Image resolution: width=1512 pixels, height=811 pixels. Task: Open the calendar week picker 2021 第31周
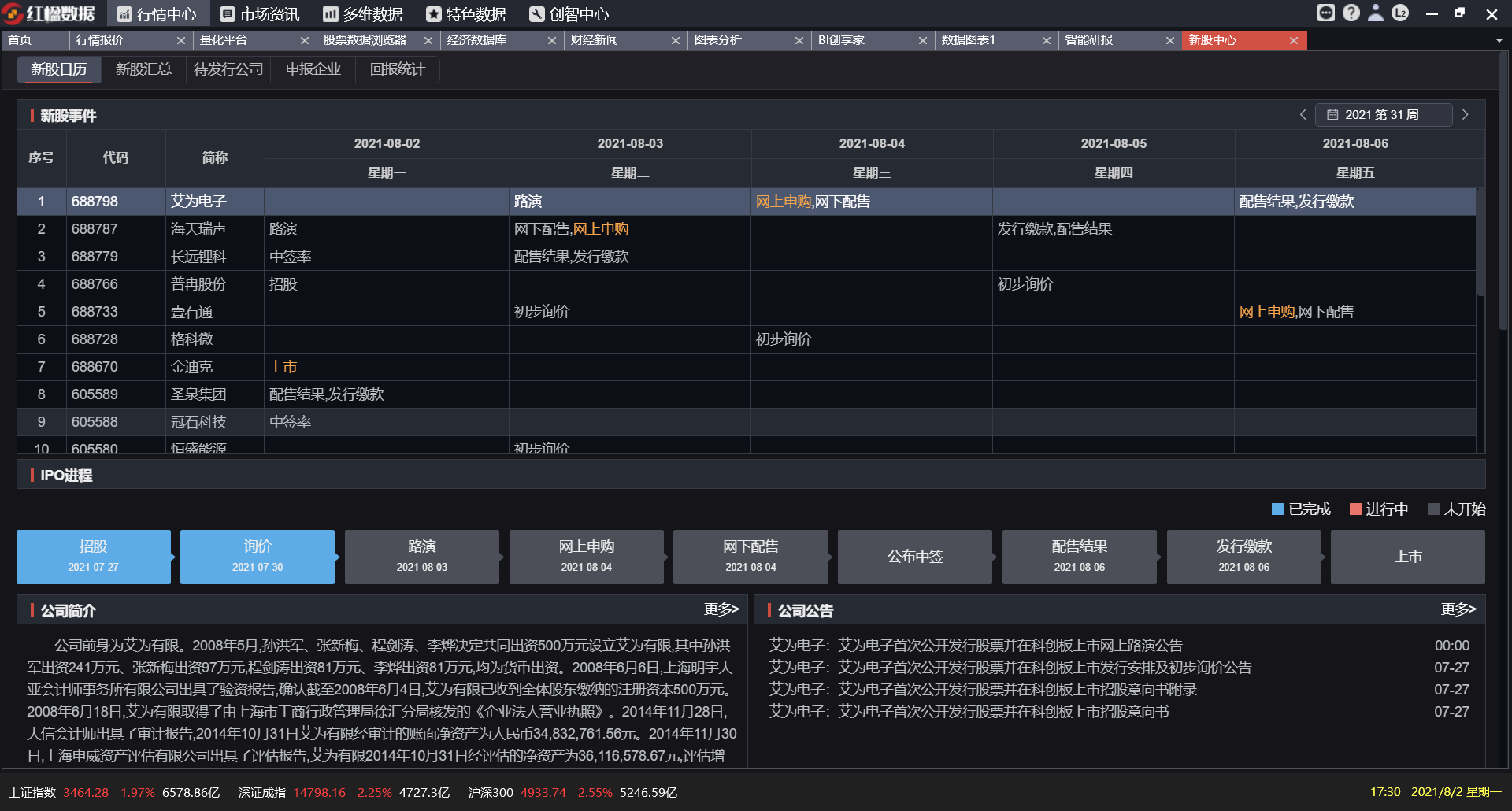point(1384,114)
